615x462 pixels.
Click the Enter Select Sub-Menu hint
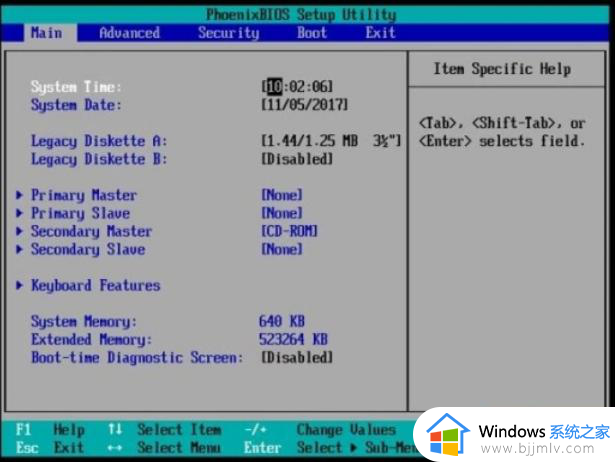[331, 447]
